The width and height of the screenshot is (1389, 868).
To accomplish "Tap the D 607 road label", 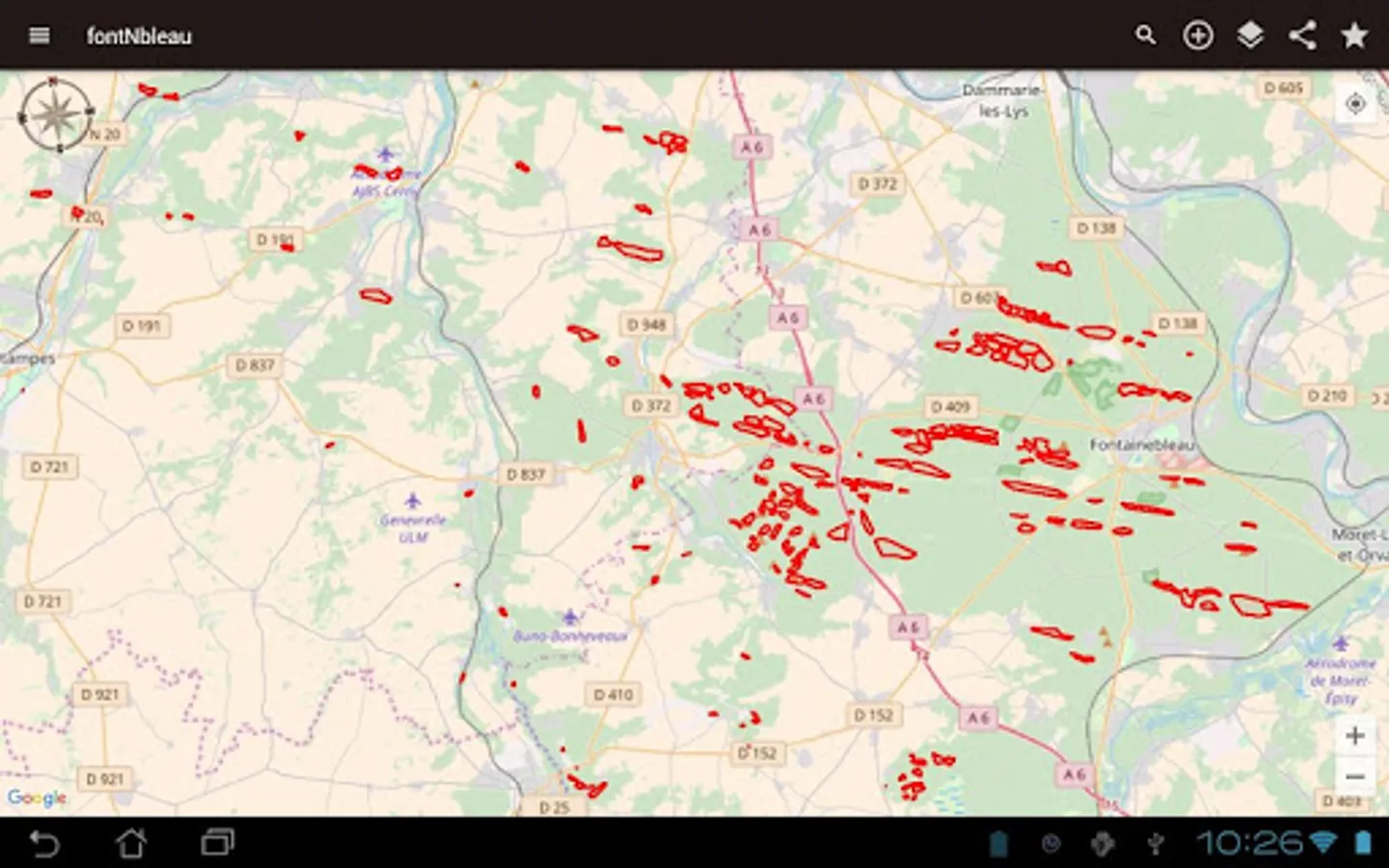I will coord(977,298).
